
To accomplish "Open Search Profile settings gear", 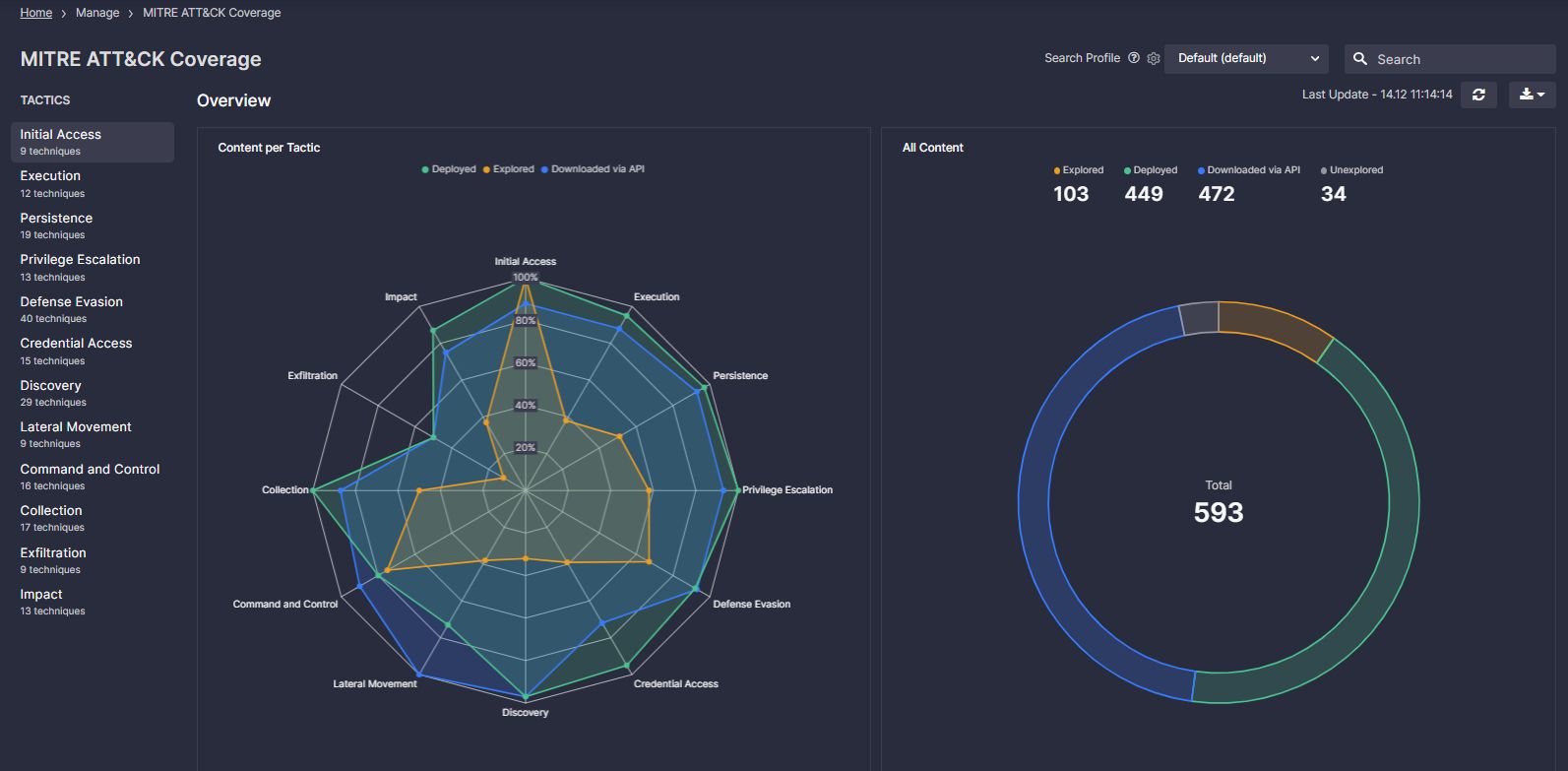I will click(1154, 58).
